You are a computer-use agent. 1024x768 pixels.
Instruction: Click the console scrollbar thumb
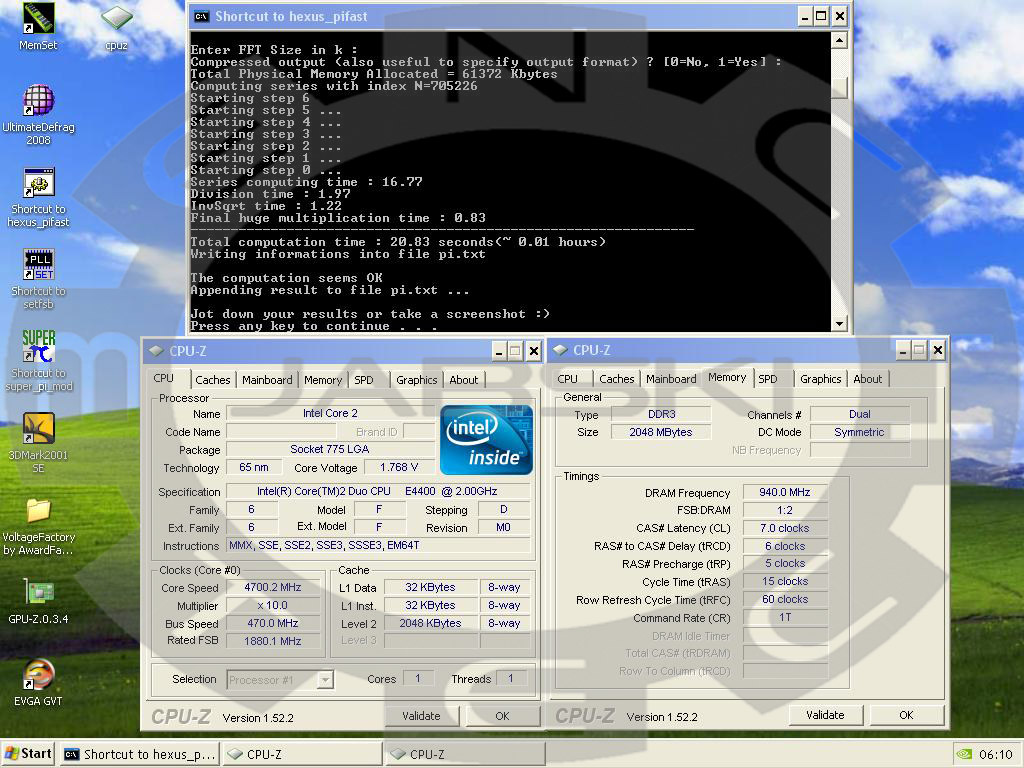(x=839, y=87)
